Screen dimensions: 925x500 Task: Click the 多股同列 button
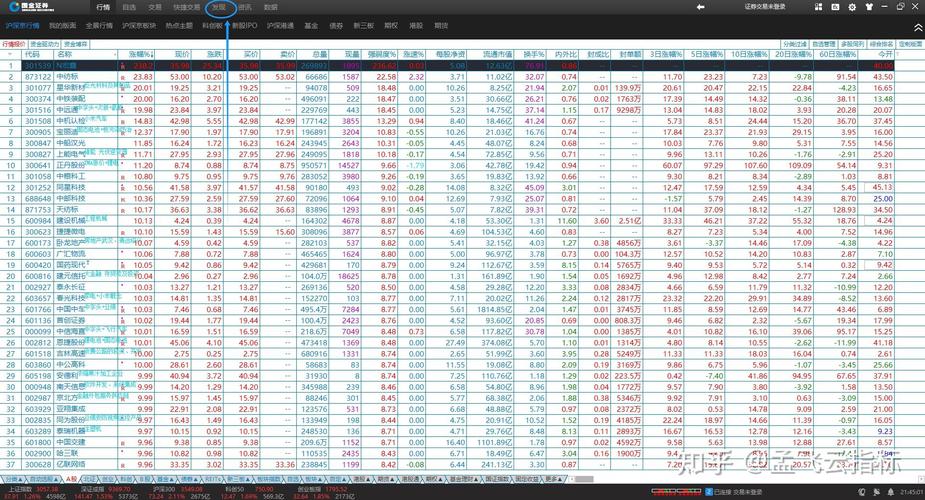click(x=852, y=44)
